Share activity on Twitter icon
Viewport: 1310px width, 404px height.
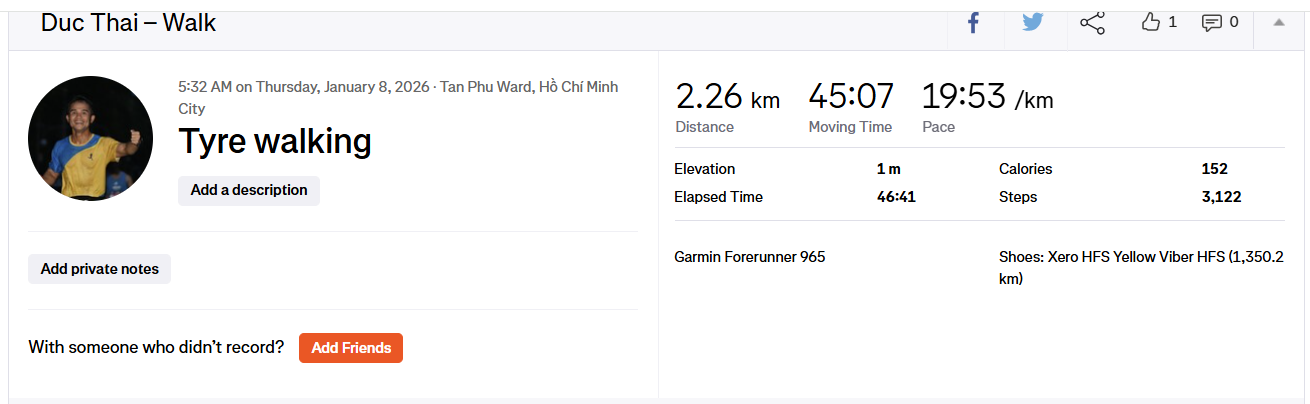(x=1033, y=23)
